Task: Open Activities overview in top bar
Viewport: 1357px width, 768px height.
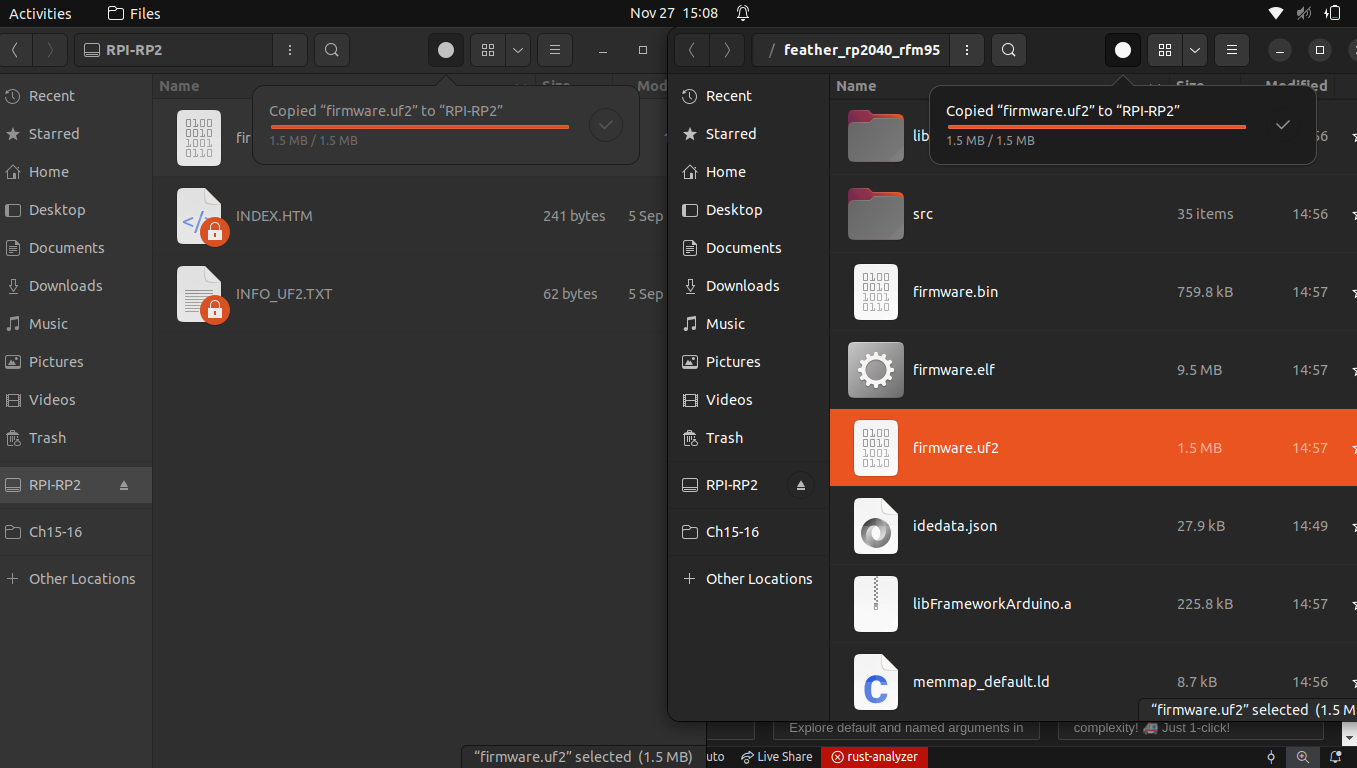Action: [40, 13]
